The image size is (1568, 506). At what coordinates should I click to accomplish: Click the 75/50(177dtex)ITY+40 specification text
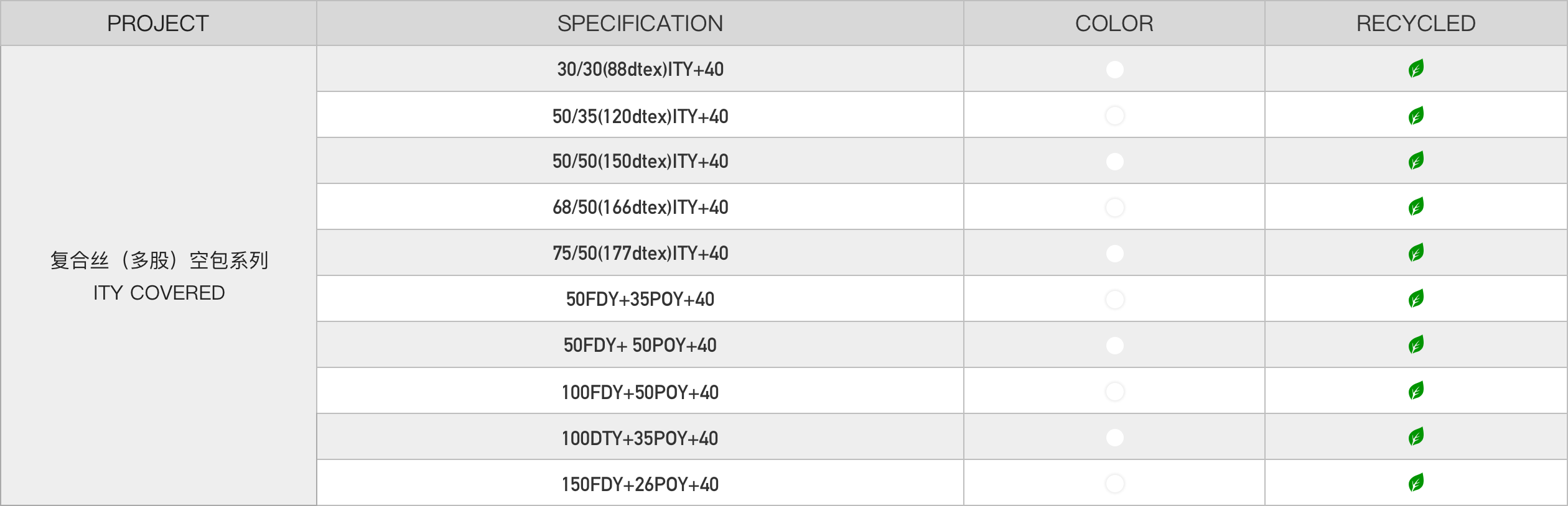[x=640, y=253]
